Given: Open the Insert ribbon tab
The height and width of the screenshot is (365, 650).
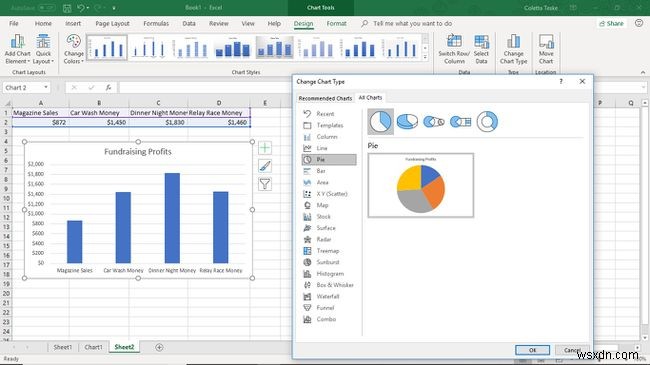Looking at the screenshot, I should coord(73,24).
